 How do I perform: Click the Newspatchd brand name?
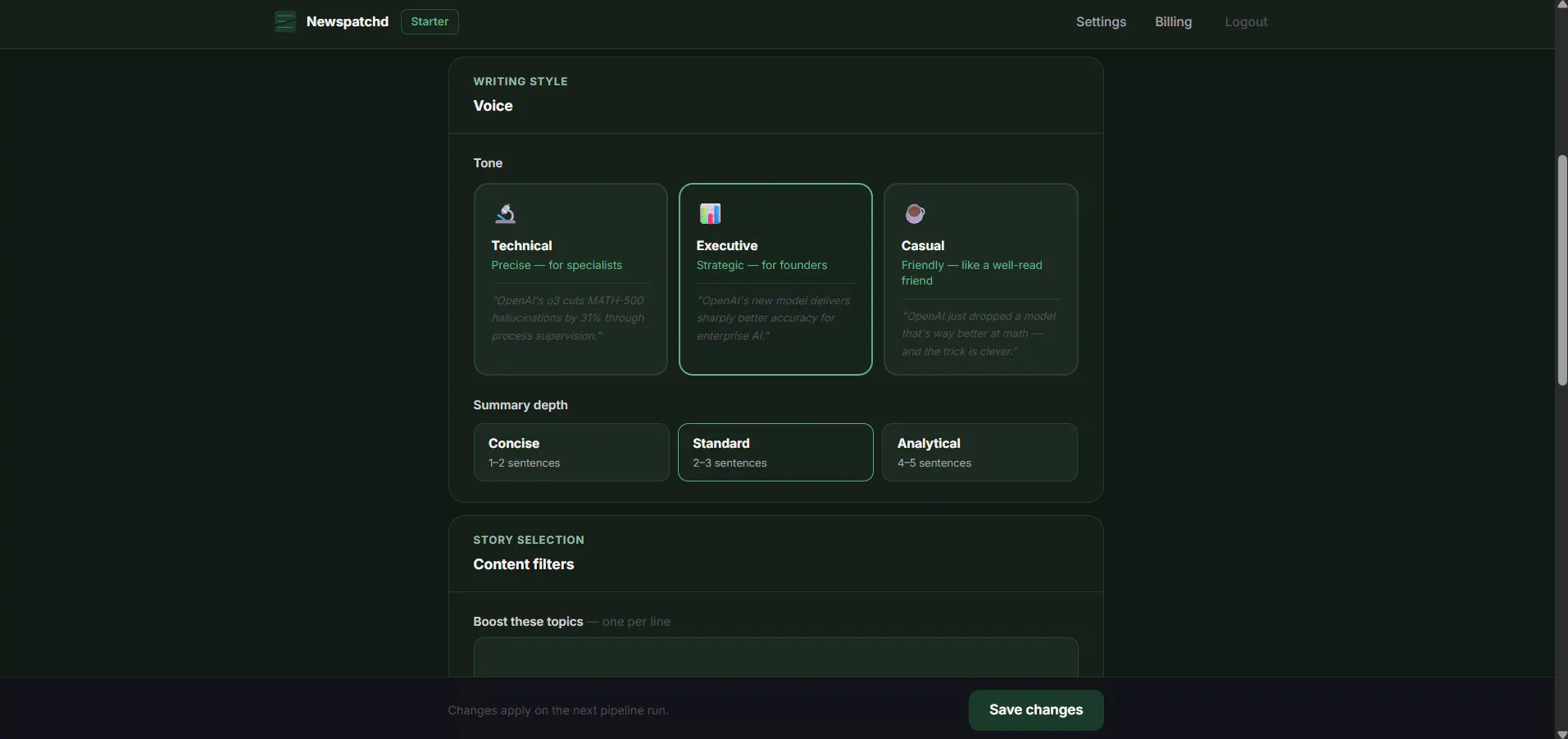pyautogui.click(x=348, y=22)
